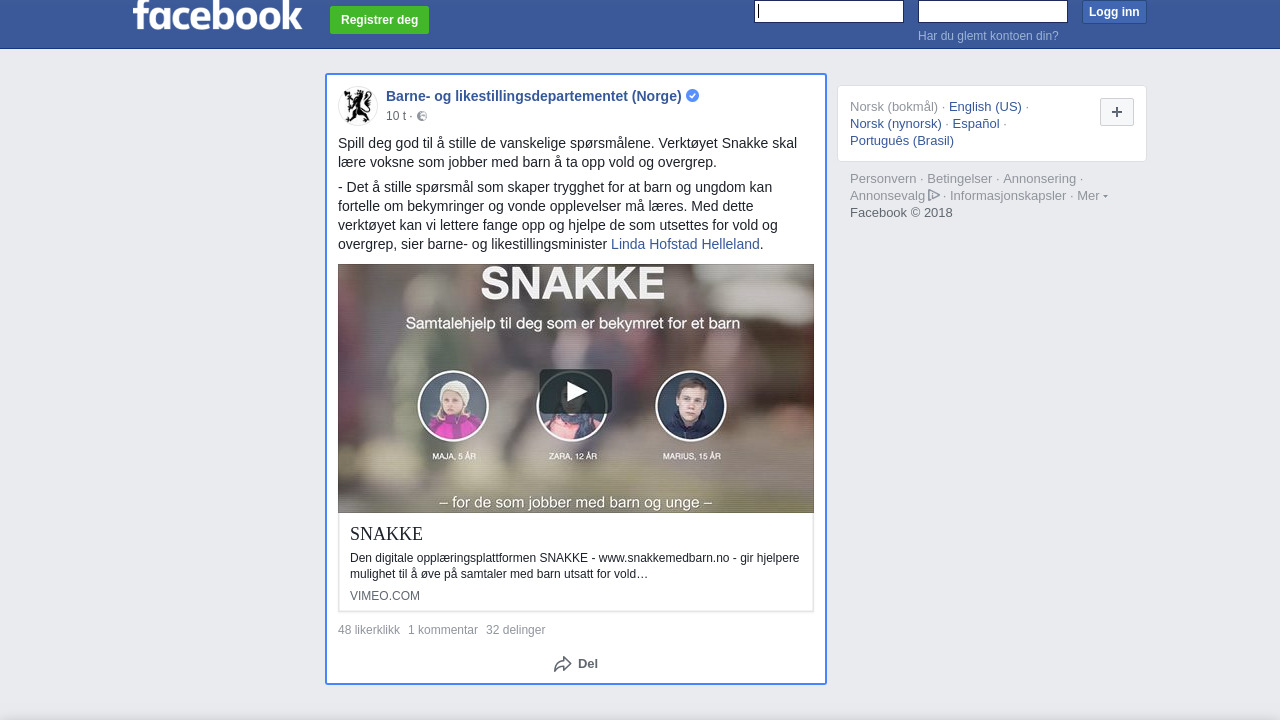1280x720 pixels.
Task: Open the 32 delinger shares list
Action: pyautogui.click(x=515, y=630)
